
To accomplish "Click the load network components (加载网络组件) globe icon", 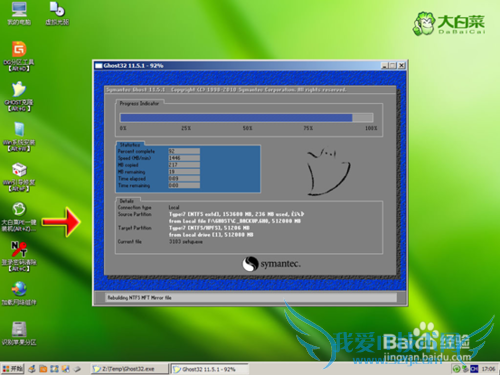I will pos(19,293).
